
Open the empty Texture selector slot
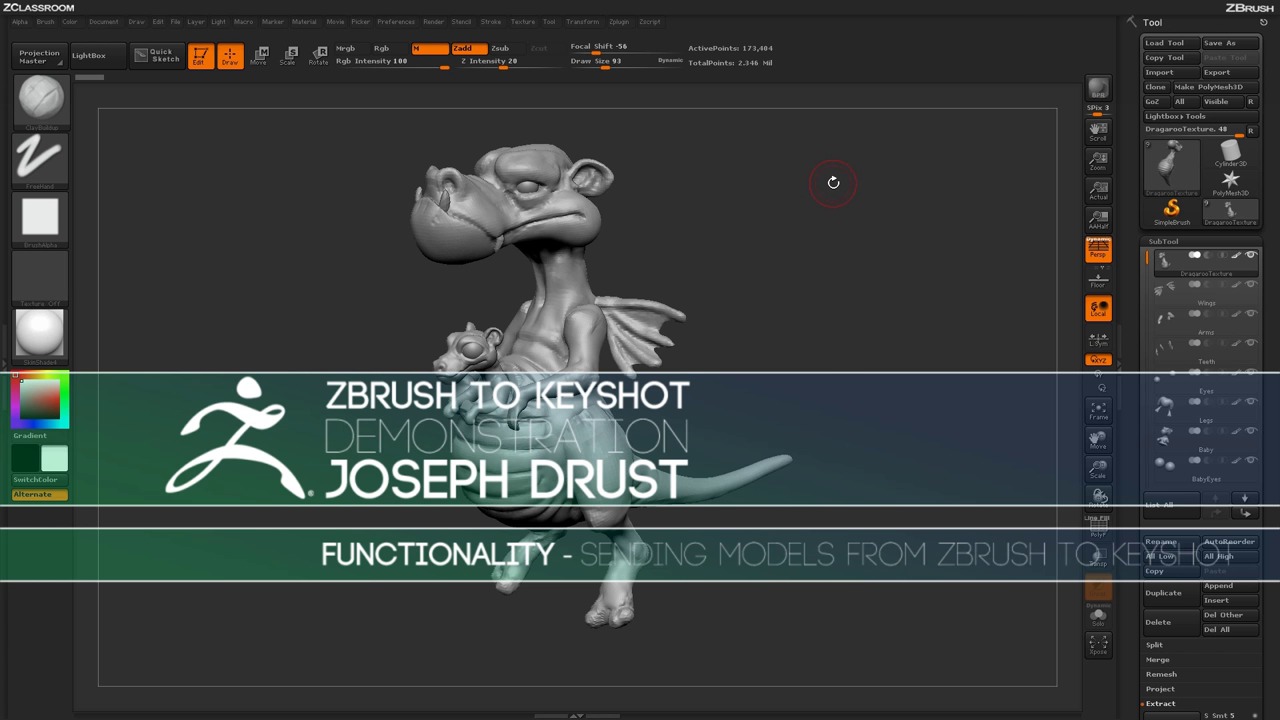[40, 277]
